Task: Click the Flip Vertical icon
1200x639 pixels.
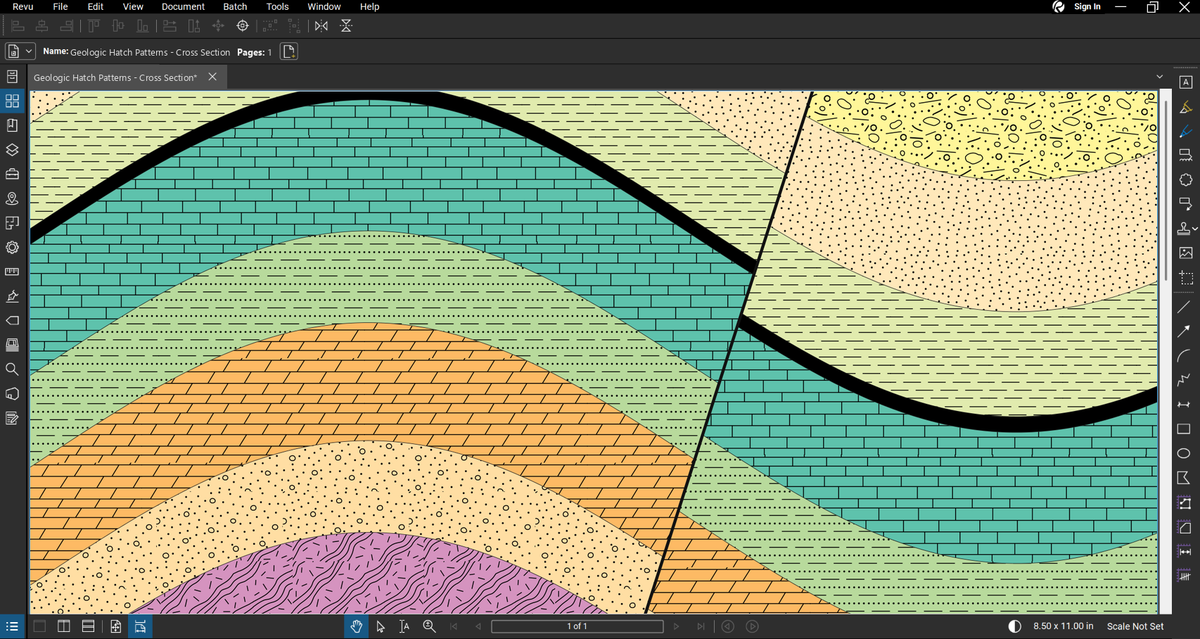Action: tap(346, 24)
